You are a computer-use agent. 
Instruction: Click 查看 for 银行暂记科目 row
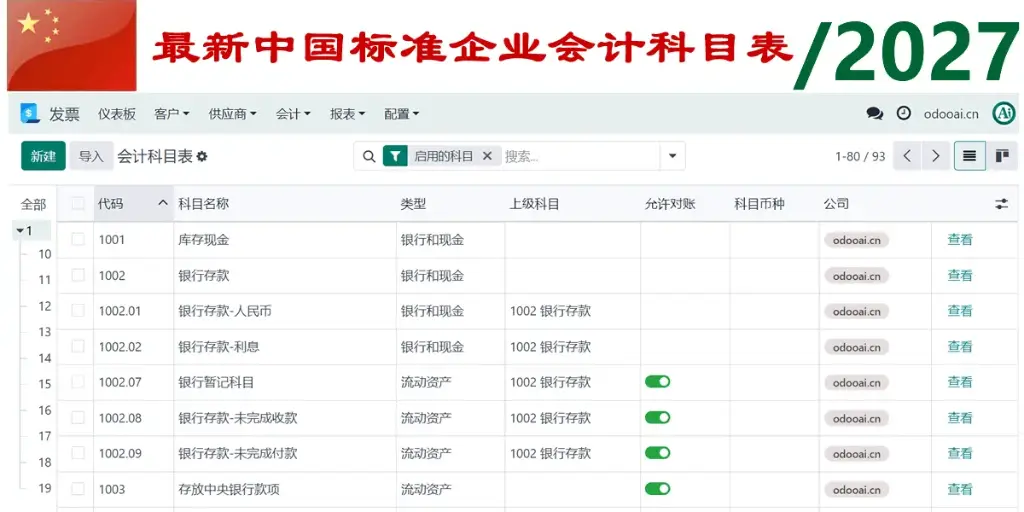point(960,381)
